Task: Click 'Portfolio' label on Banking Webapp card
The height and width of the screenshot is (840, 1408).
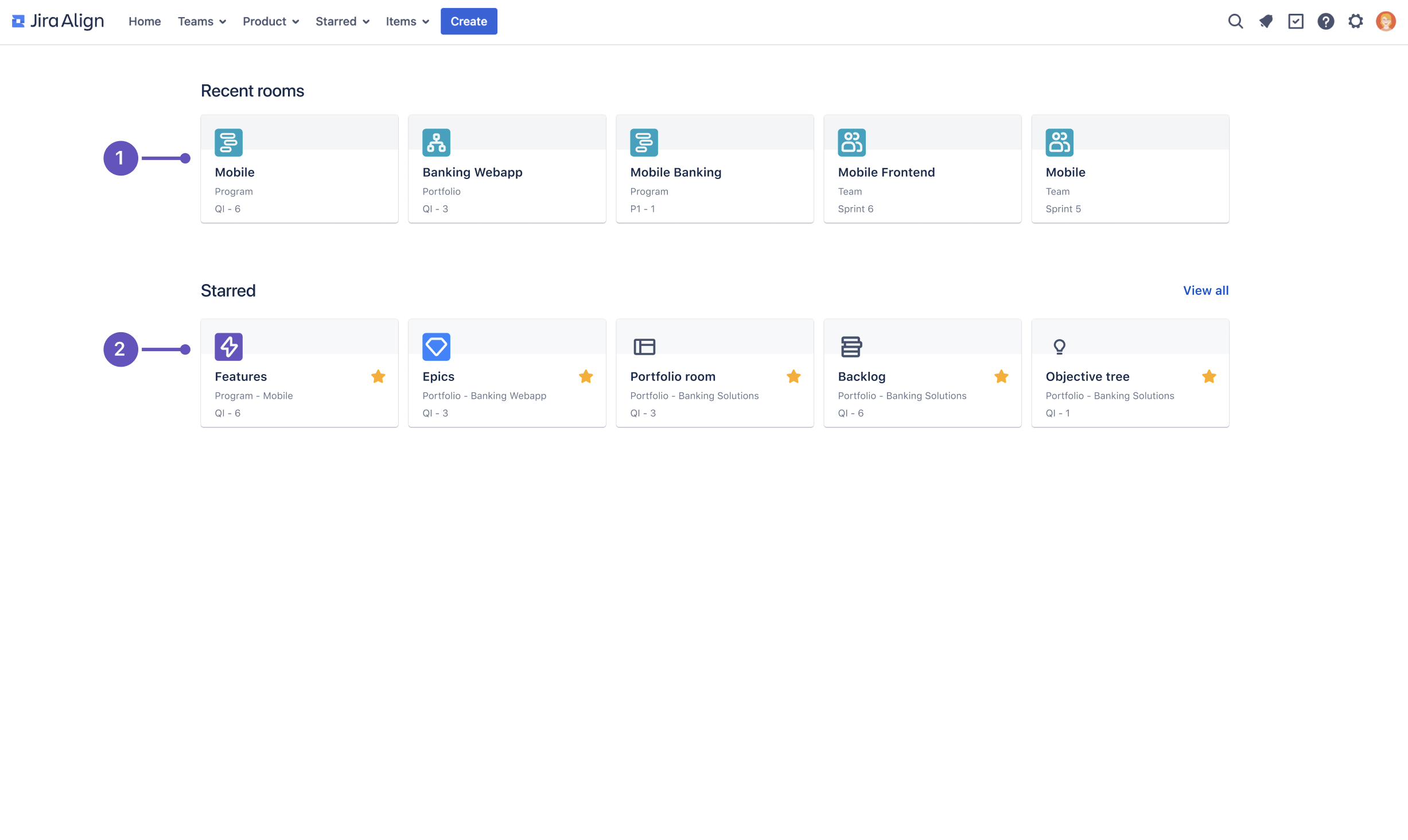Action: (441, 192)
